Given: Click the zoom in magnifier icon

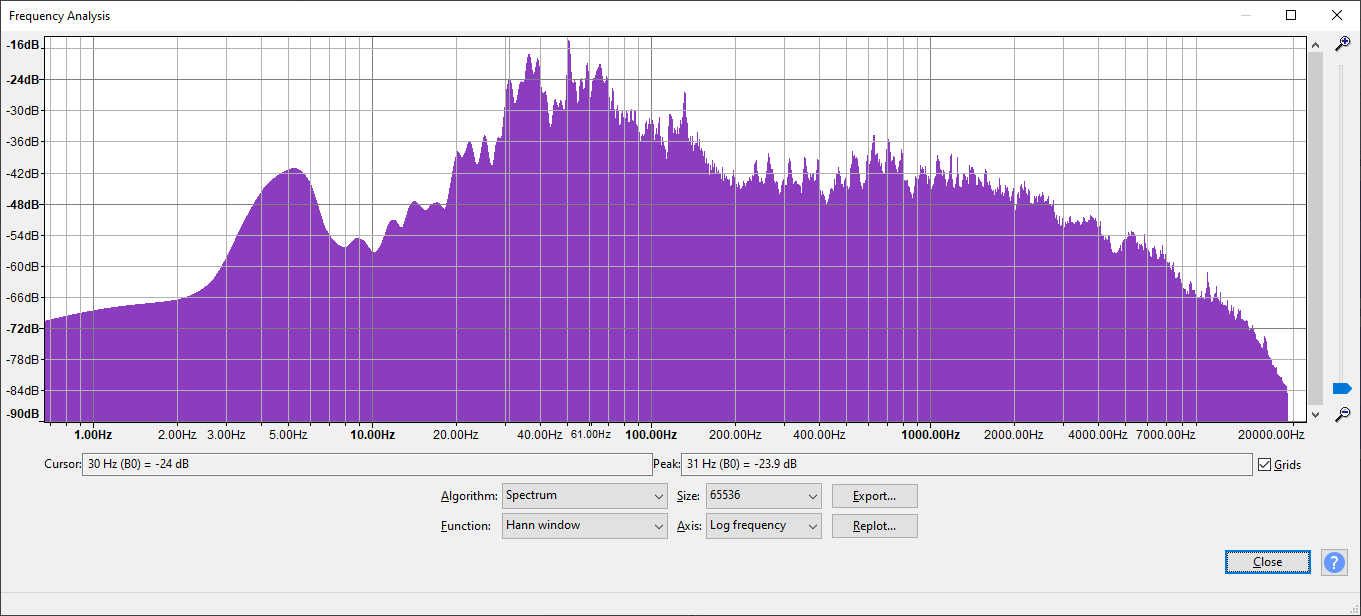Looking at the screenshot, I should (1343, 44).
